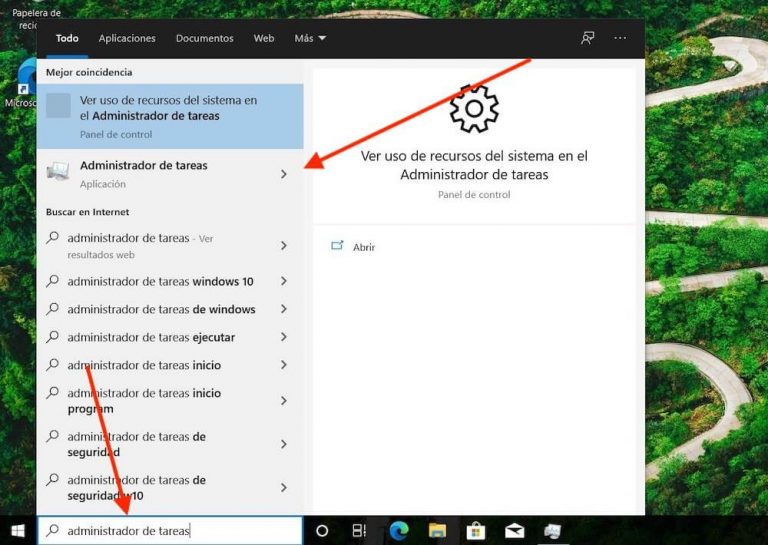This screenshot has height=545, width=768.
Task: Click the Cortana circle icon in taskbar
Action: click(x=322, y=531)
